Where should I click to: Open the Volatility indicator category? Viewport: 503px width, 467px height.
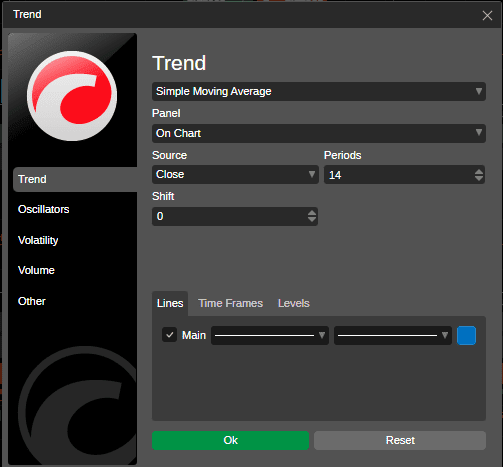tap(38, 240)
